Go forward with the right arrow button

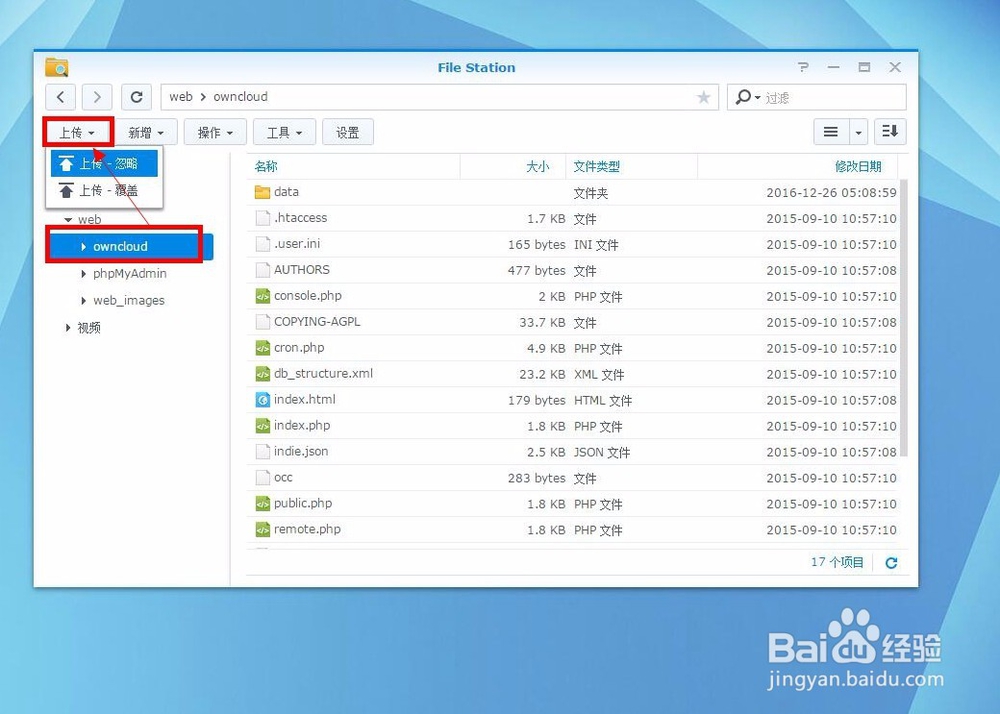coord(97,97)
